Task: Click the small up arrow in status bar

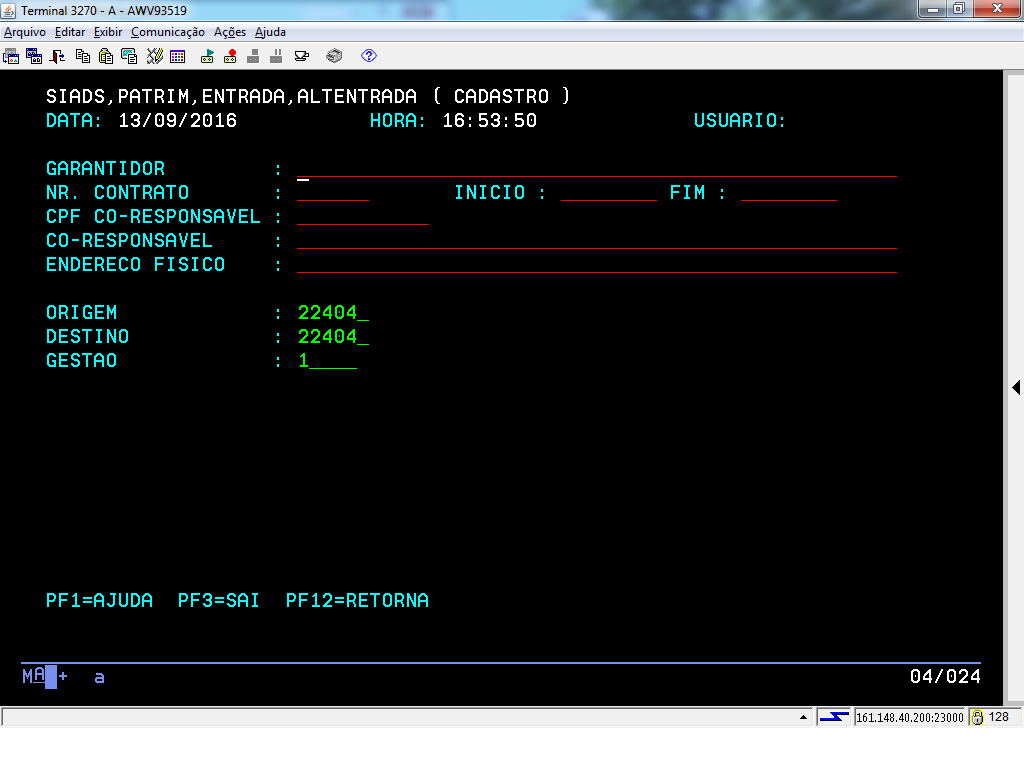Action: pos(803,718)
